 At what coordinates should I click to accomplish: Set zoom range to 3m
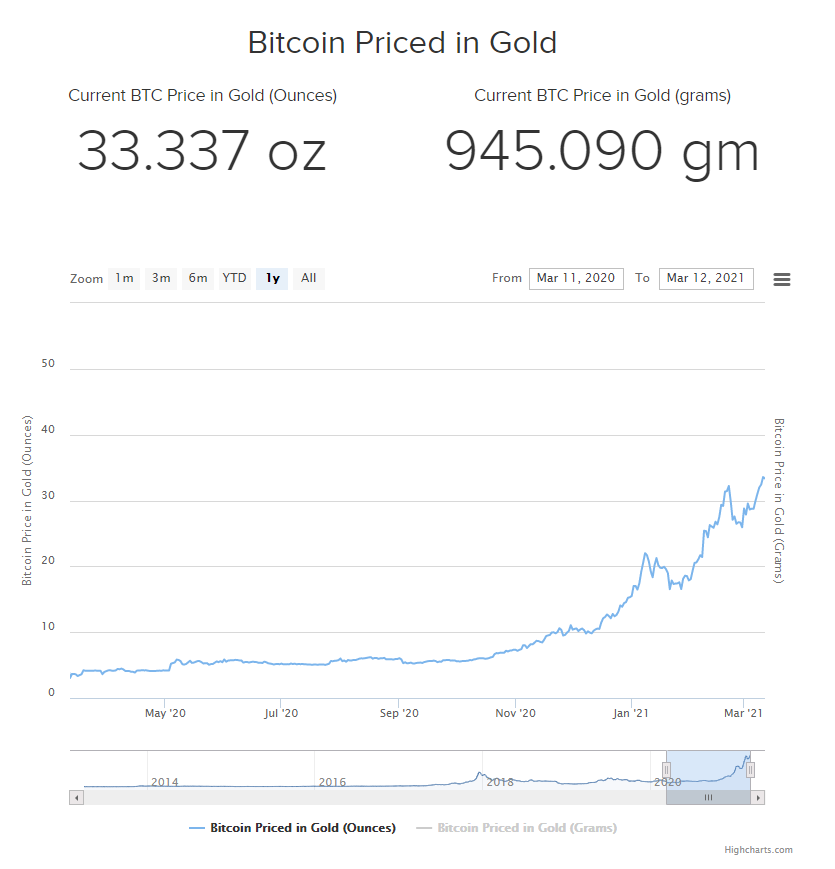(161, 278)
